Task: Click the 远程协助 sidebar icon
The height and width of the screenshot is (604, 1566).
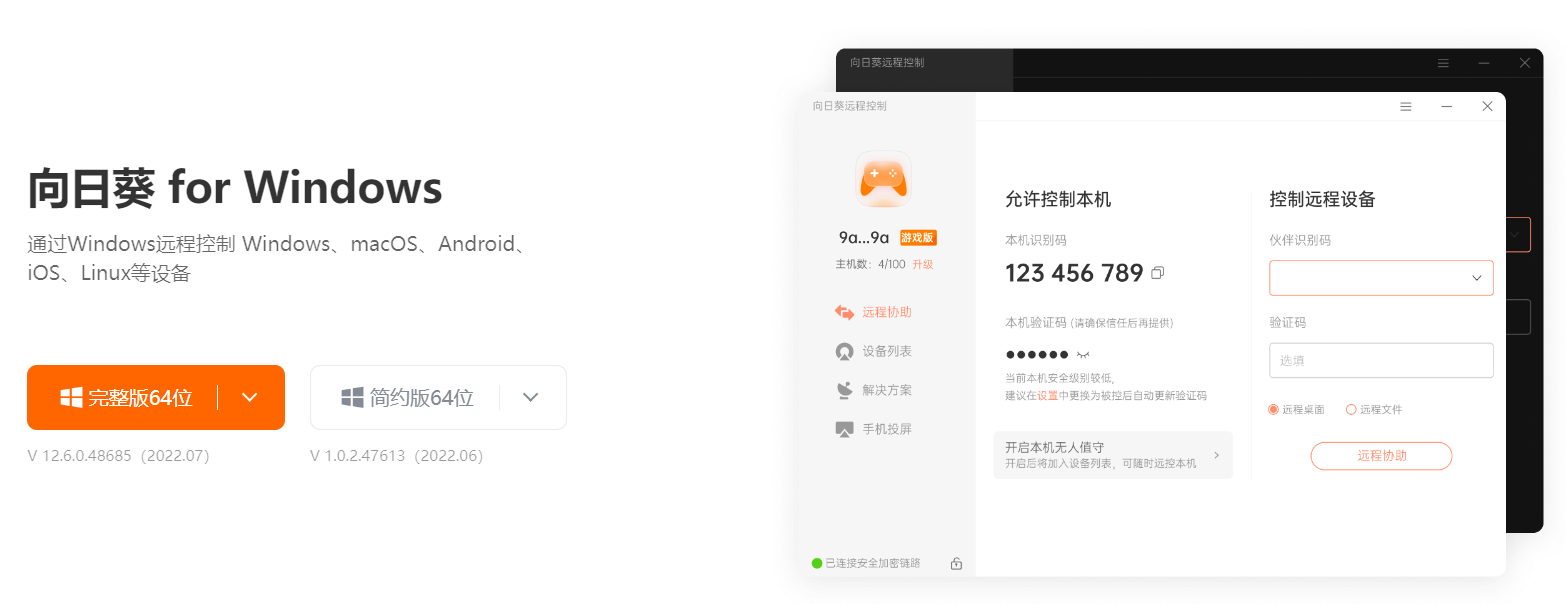Action: (x=845, y=312)
